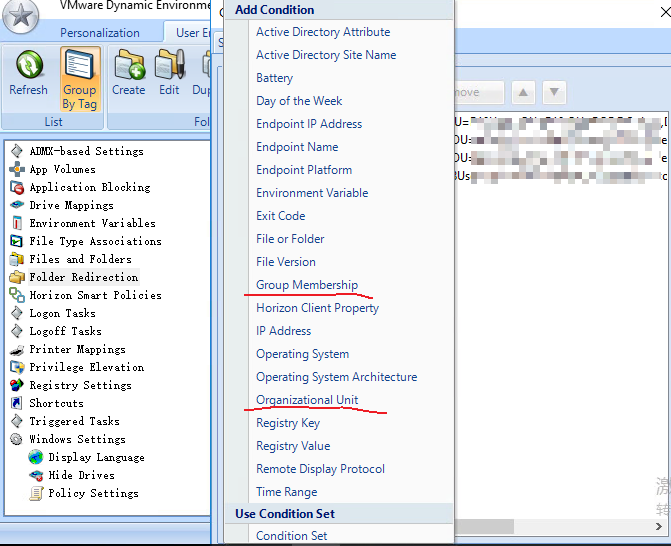
Task: Select the Horizon Smart Policies icon
Action: coord(17,295)
